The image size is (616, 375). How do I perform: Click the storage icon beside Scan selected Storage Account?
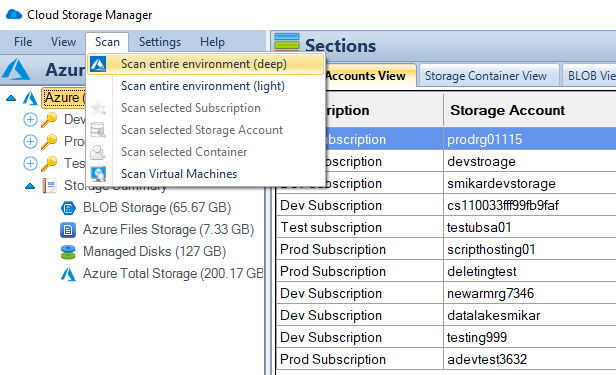coord(98,130)
